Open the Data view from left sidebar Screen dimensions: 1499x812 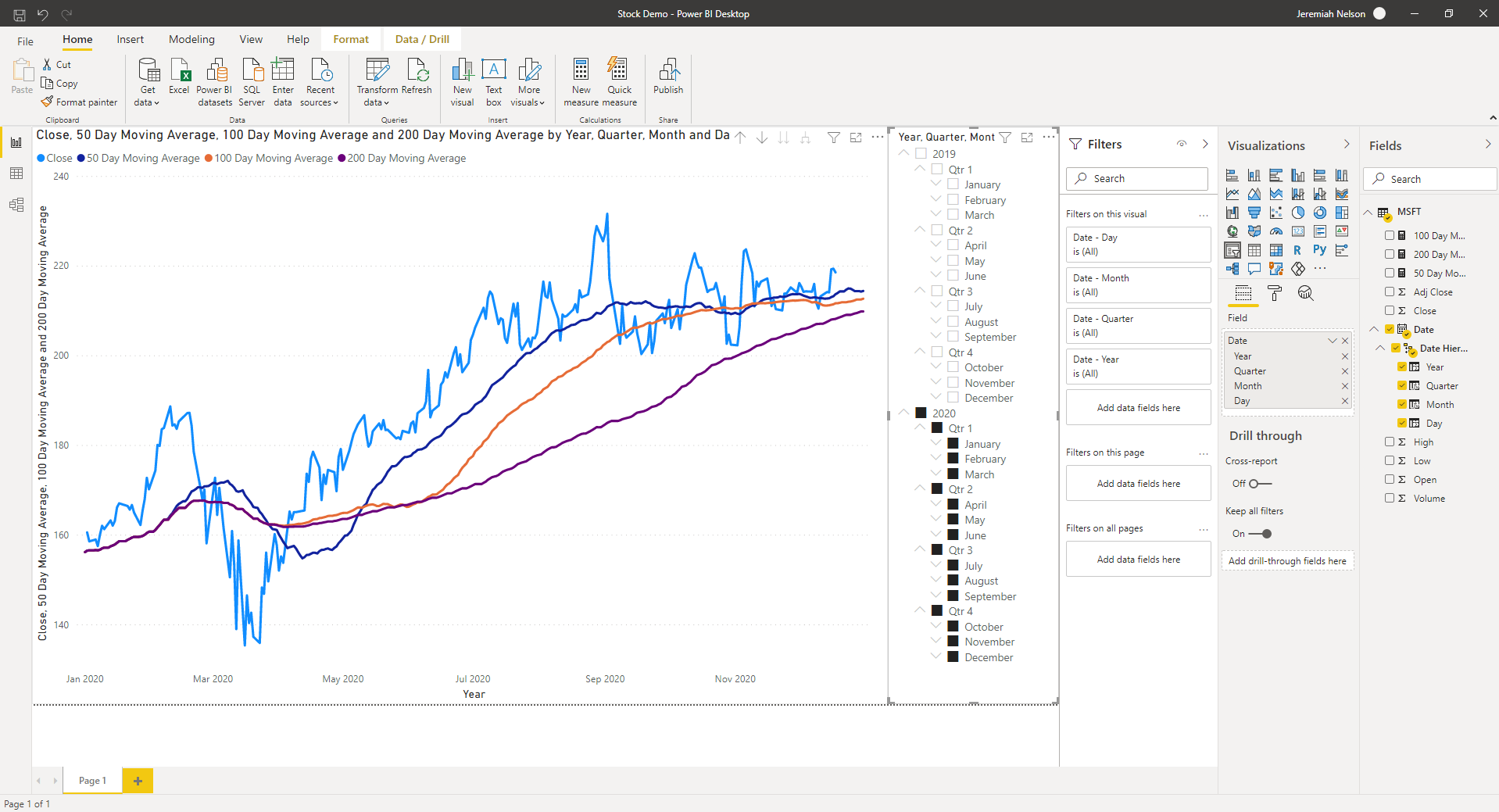16,173
